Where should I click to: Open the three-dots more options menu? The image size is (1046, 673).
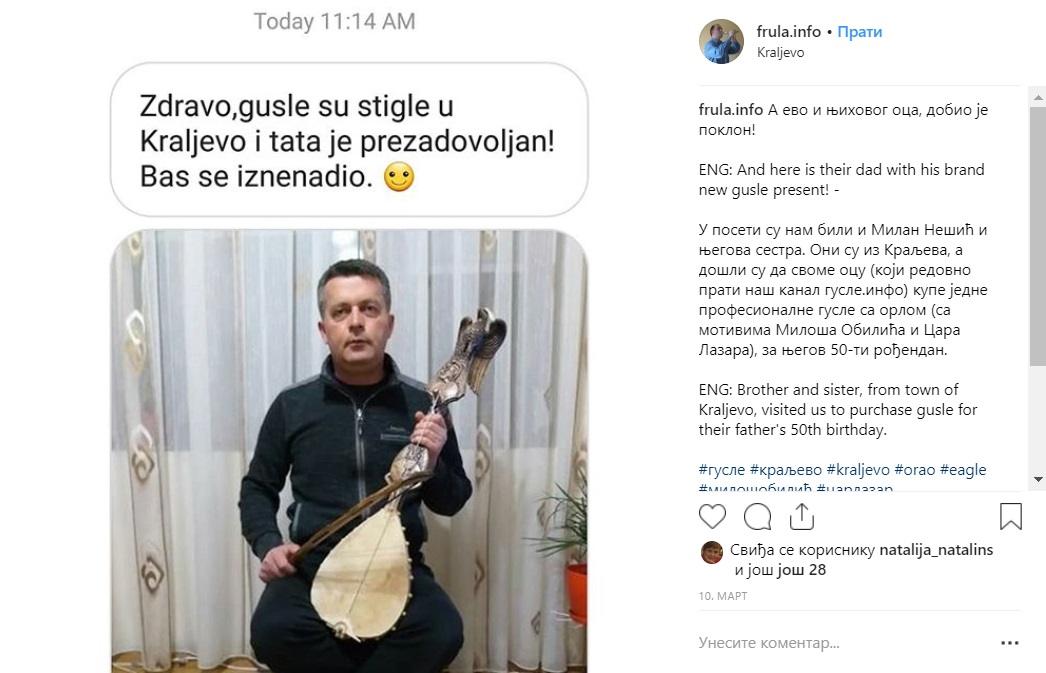click(1009, 643)
